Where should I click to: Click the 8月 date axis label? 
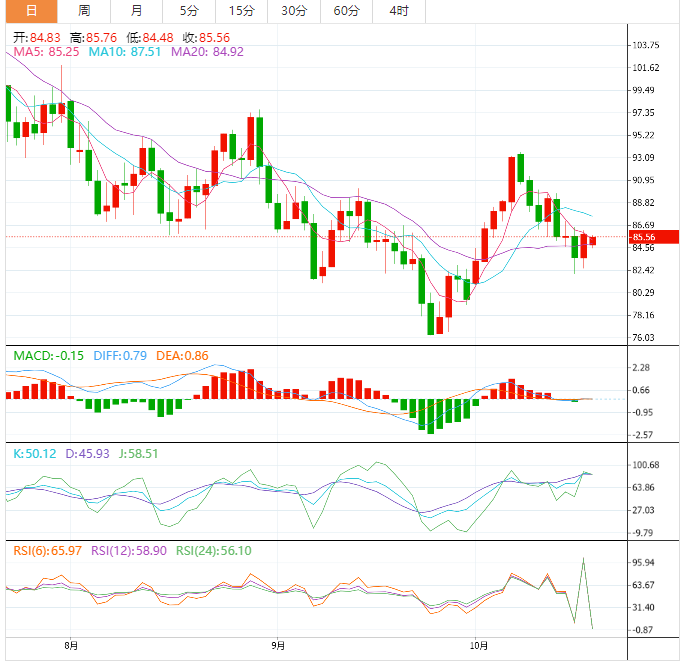click(x=71, y=645)
